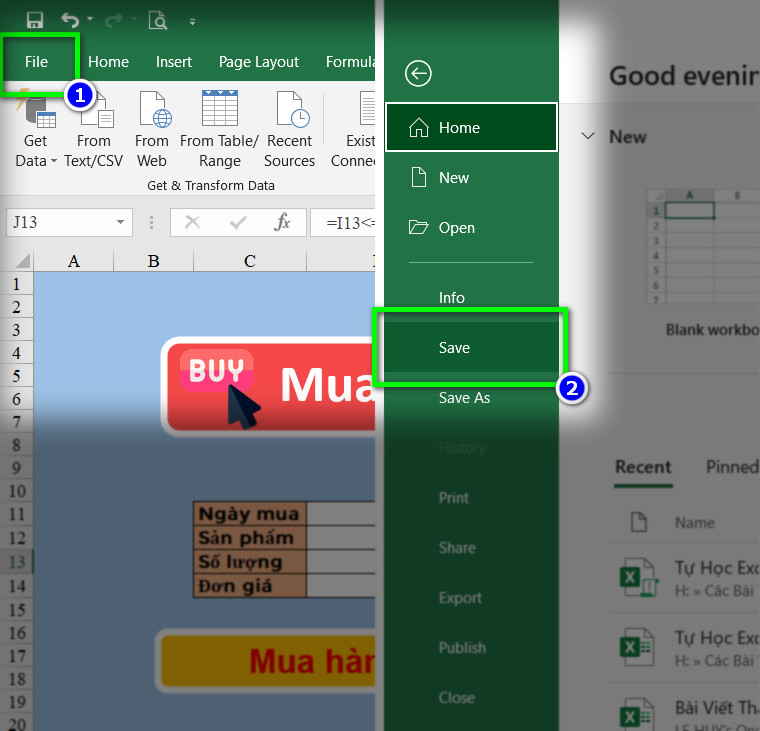The image size is (760, 731).
Task: Click the Existing Connections icon
Action: click(353, 130)
